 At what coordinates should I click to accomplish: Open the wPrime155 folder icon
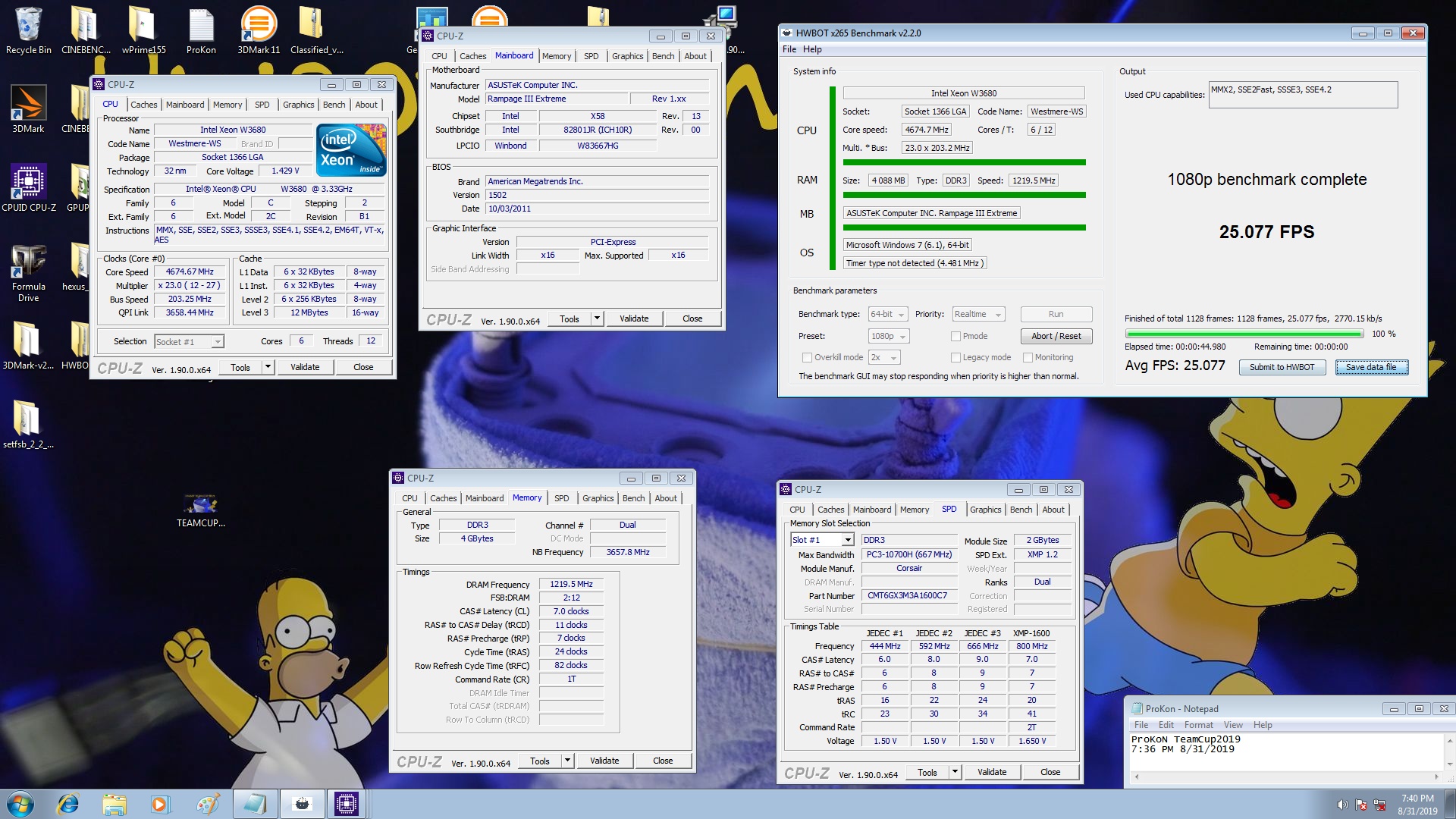click(143, 30)
